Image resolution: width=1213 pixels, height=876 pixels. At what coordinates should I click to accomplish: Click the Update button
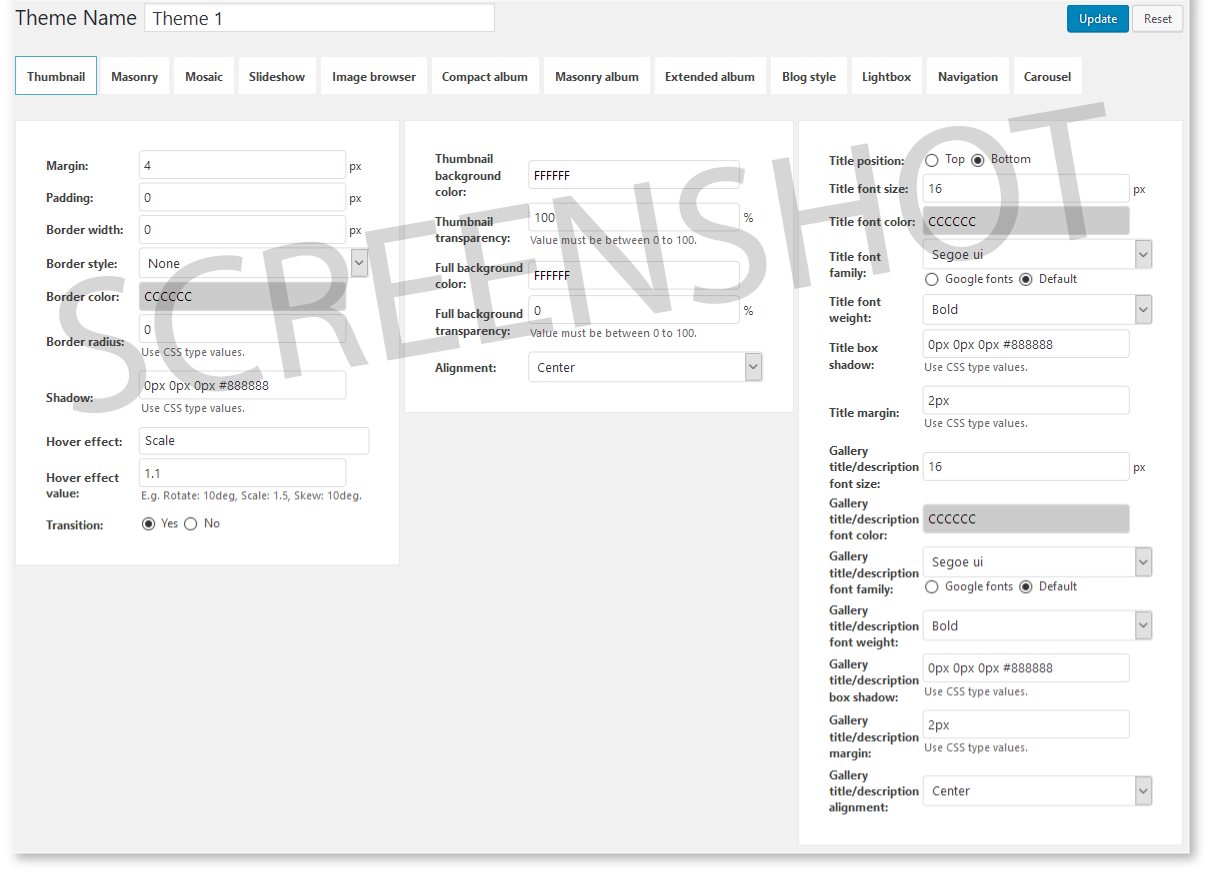[1098, 19]
